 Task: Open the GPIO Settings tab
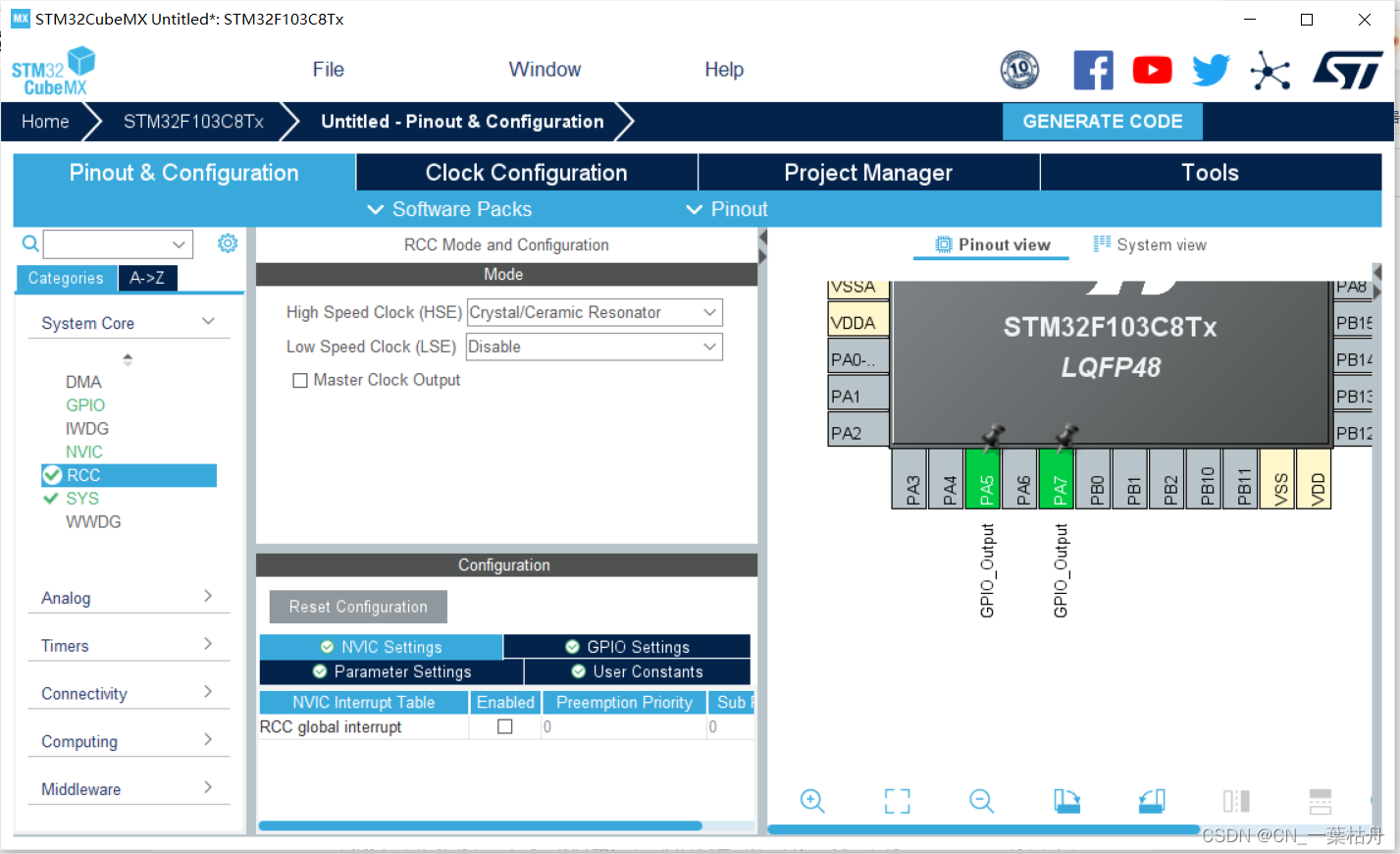tap(628, 647)
